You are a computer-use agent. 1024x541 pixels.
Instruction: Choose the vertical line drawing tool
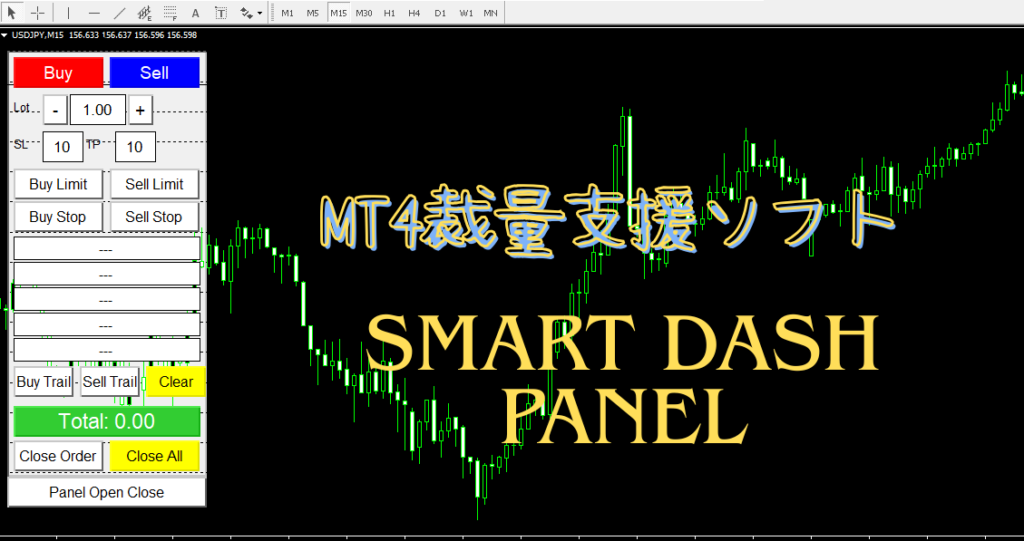point(68,13)
